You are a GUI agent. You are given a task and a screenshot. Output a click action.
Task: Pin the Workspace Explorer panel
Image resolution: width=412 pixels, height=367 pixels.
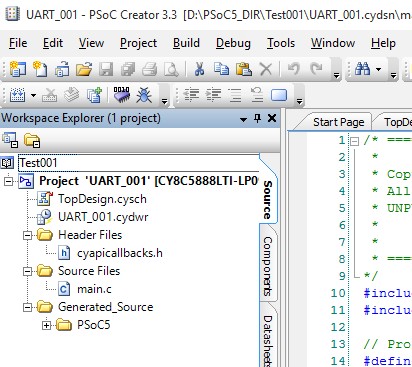[257, 118]
